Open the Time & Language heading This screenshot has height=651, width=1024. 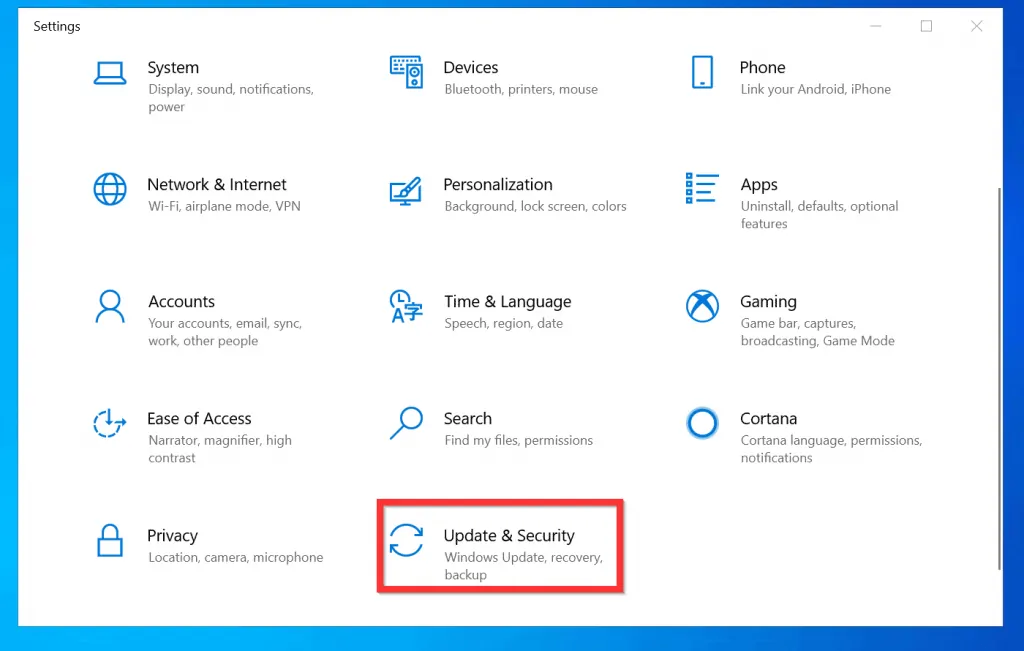[x=507, y=301]
